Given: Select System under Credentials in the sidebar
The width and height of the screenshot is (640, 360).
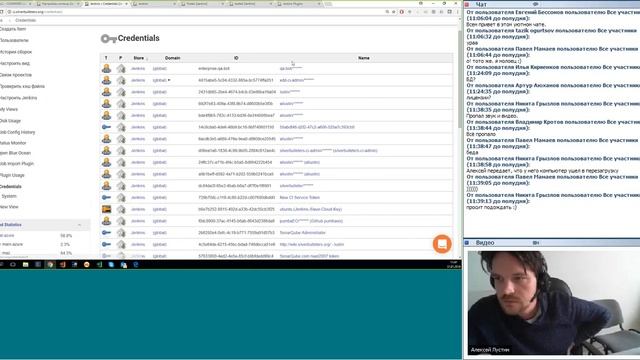Looking at the screenshot, I should point(9,196).
